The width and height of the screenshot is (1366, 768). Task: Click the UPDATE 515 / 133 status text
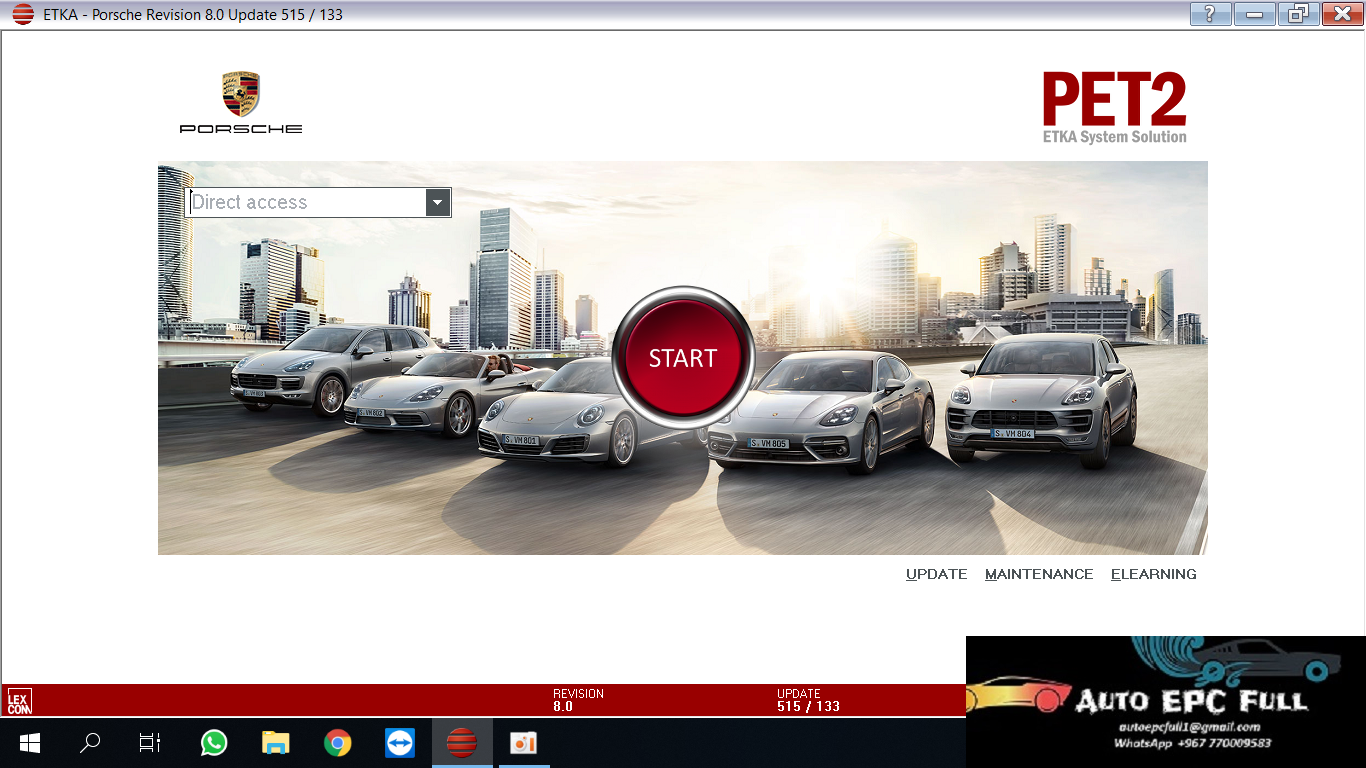[808, 700]
